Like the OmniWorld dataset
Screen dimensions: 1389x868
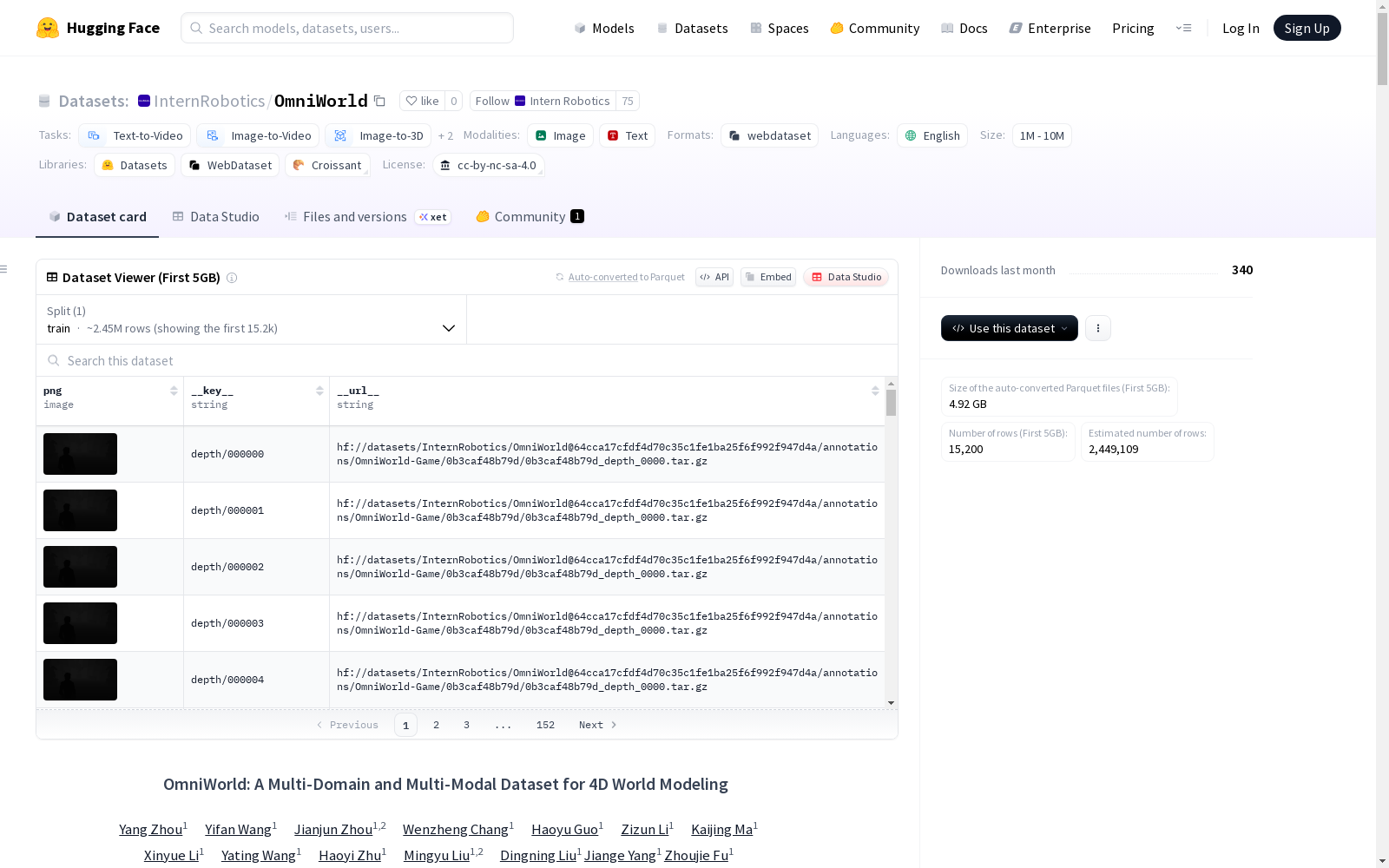pos(422,101)
